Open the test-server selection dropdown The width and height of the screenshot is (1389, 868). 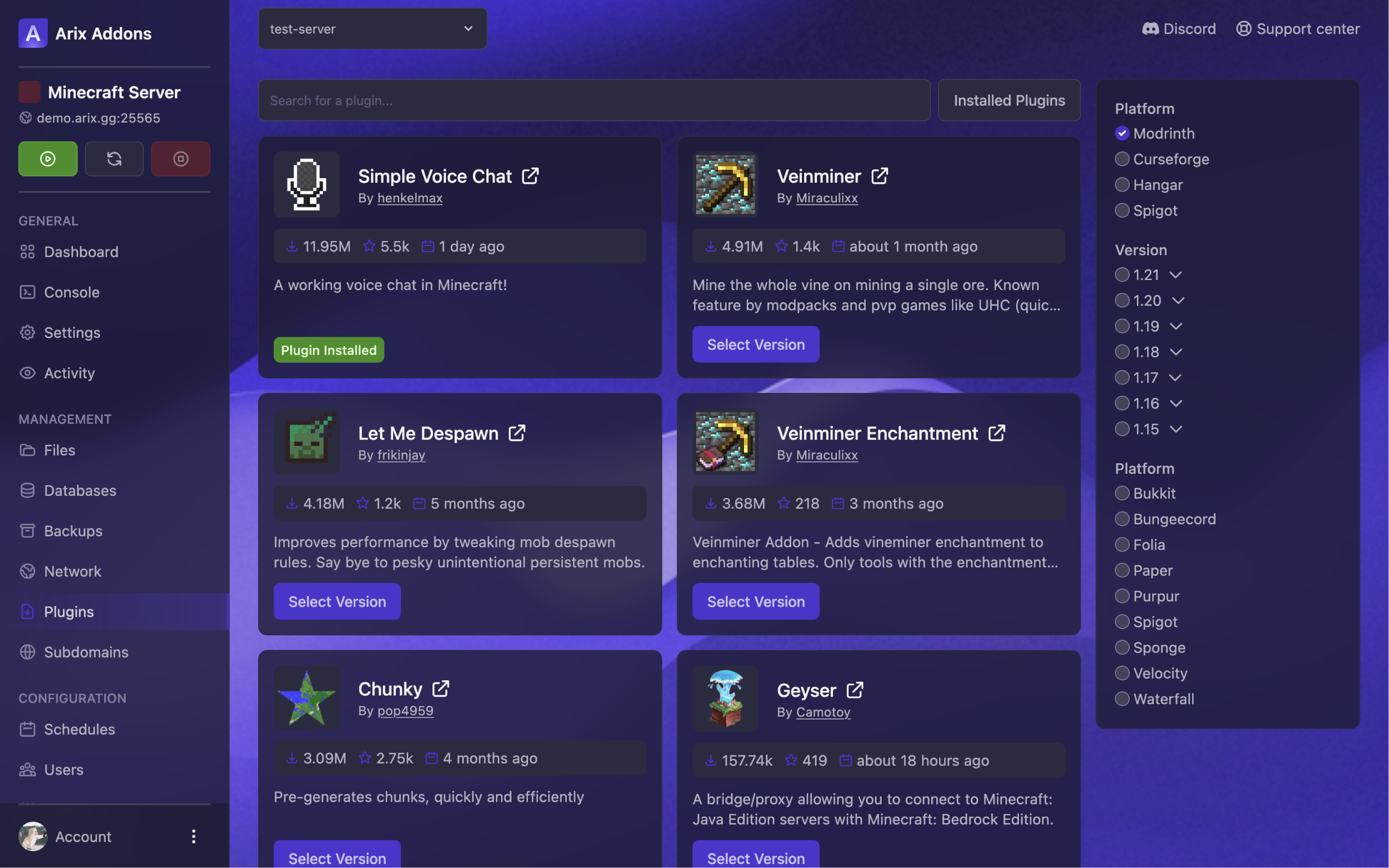(x=373, y=29)
